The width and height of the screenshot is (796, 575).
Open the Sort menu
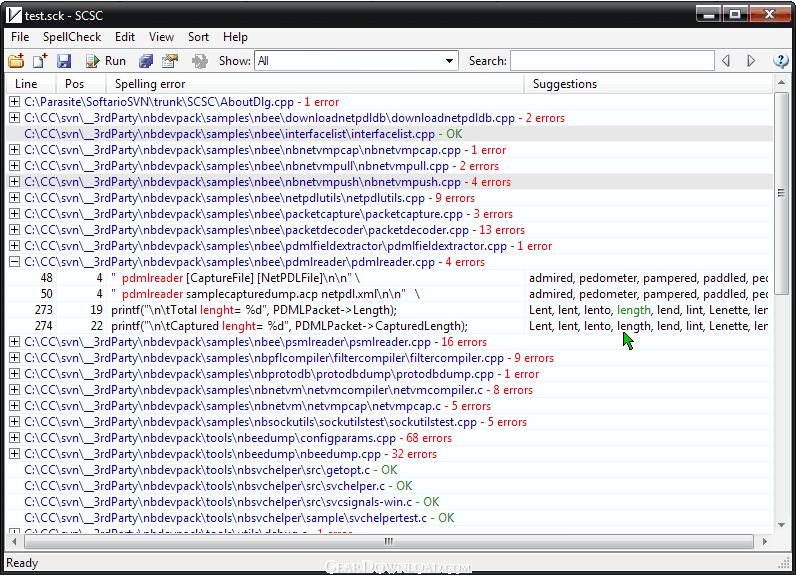tap(198, 37)
